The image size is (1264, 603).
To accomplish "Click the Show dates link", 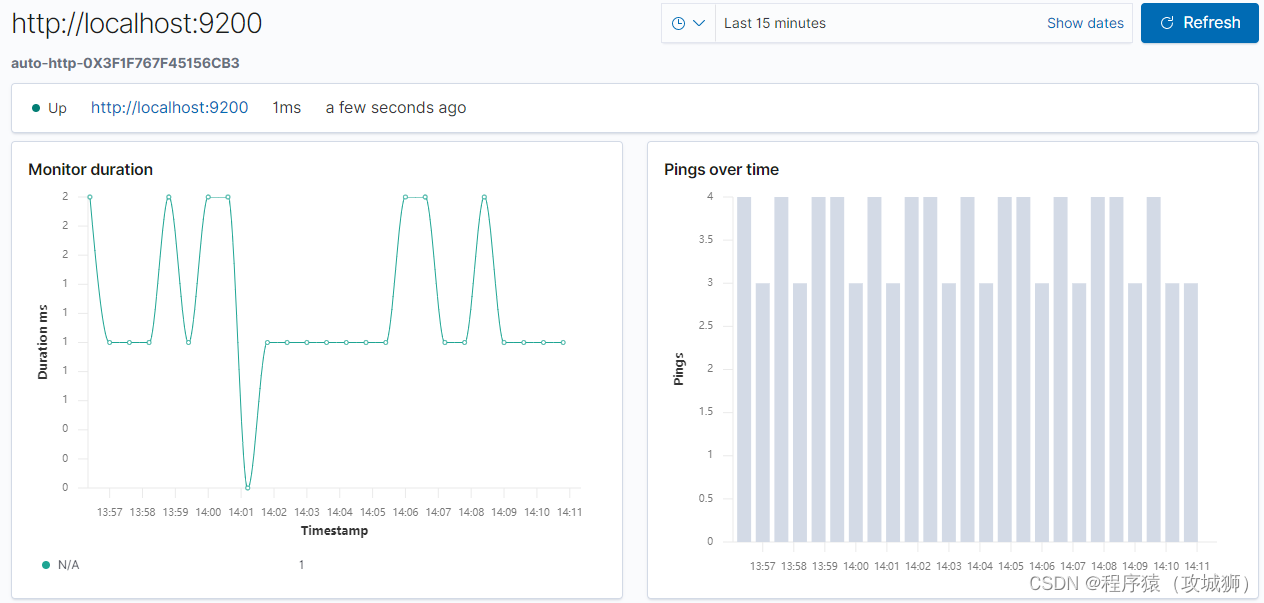I will pyautogui.click(x=1085, y=23).
